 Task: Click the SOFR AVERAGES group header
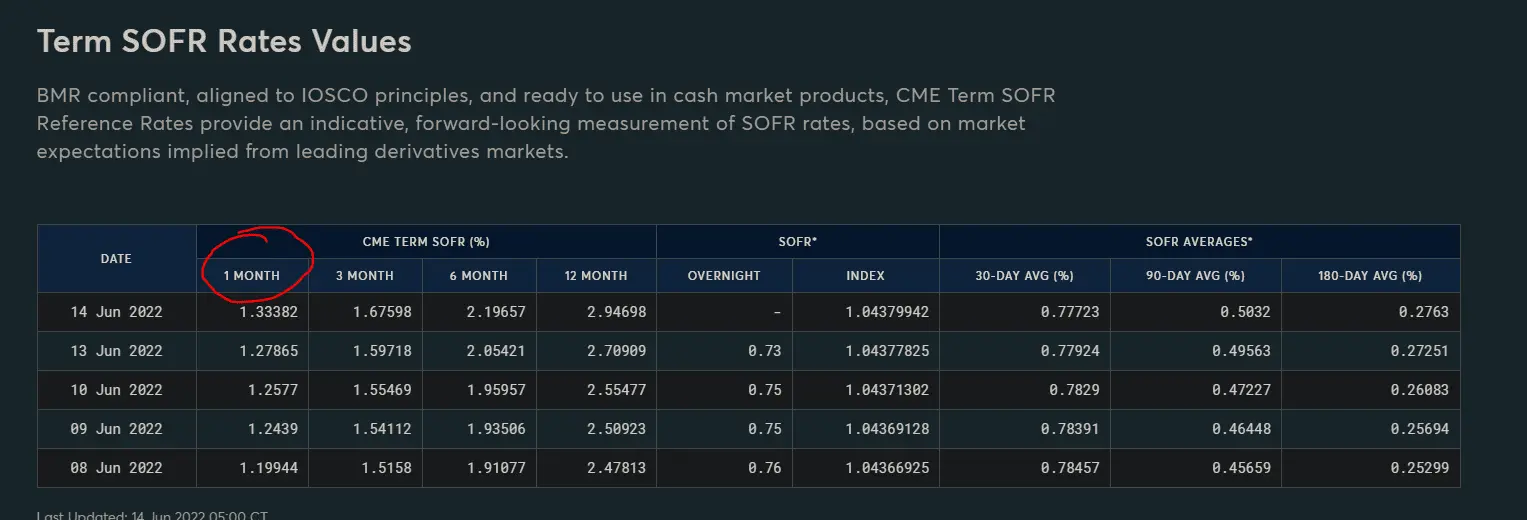tap(1199, 242)
